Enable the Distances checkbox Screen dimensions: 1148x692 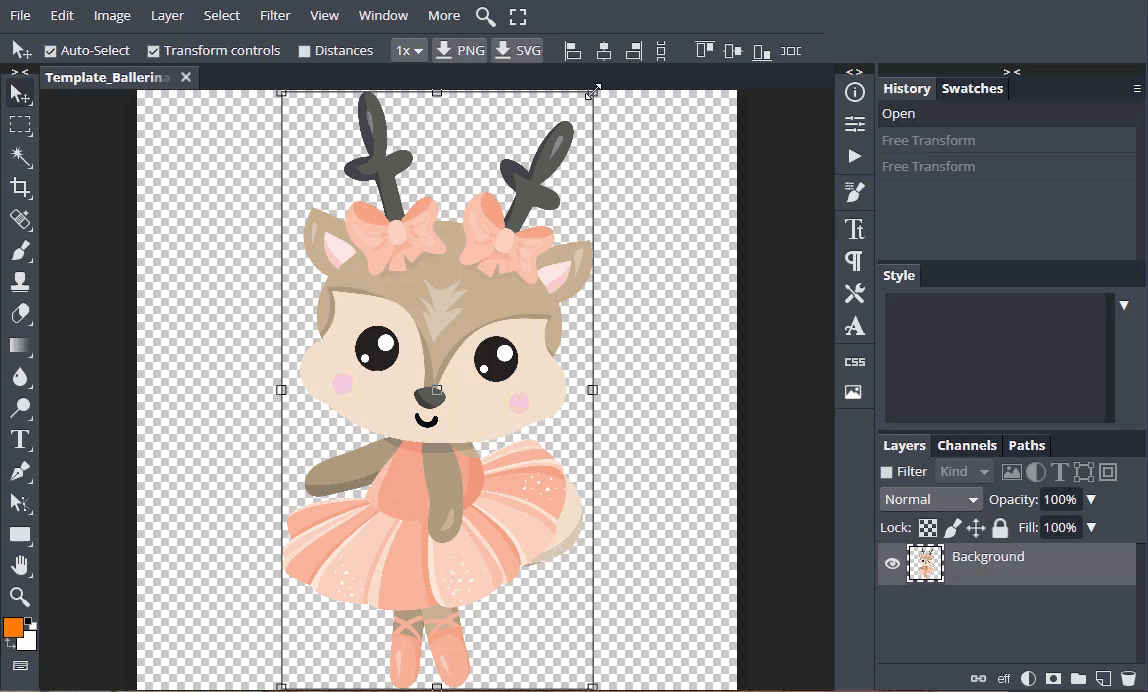pos(305,51)
